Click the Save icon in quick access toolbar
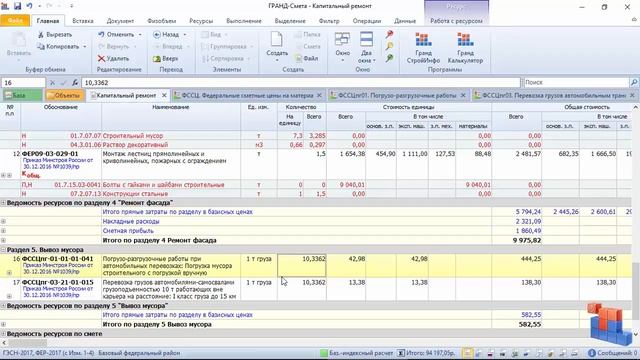The image size is (640, 360). pyautogui.click(x=17, y=6)
